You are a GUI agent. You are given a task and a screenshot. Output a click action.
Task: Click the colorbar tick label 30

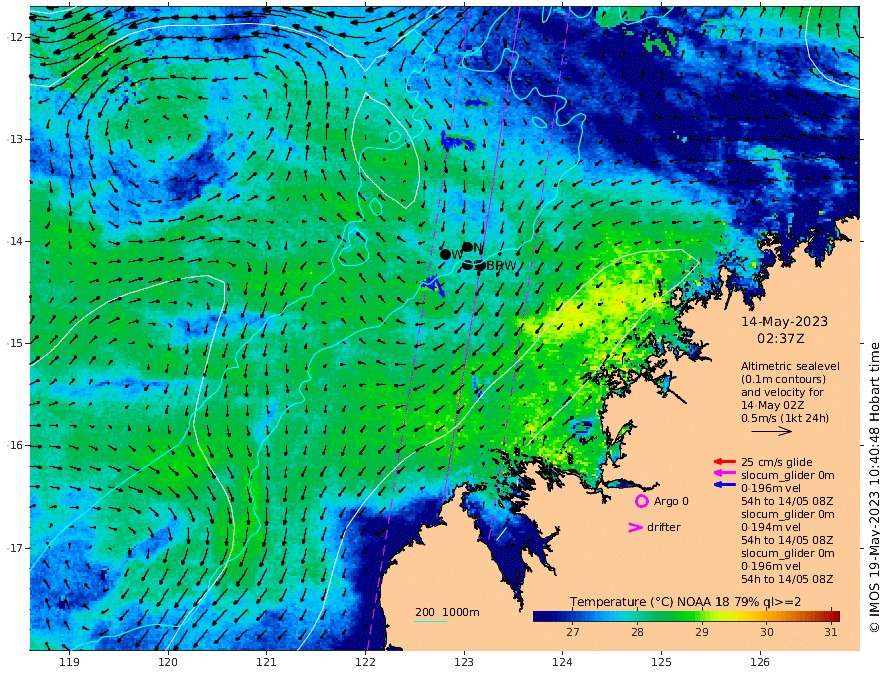pyautogui.click(x=767, y=632)
